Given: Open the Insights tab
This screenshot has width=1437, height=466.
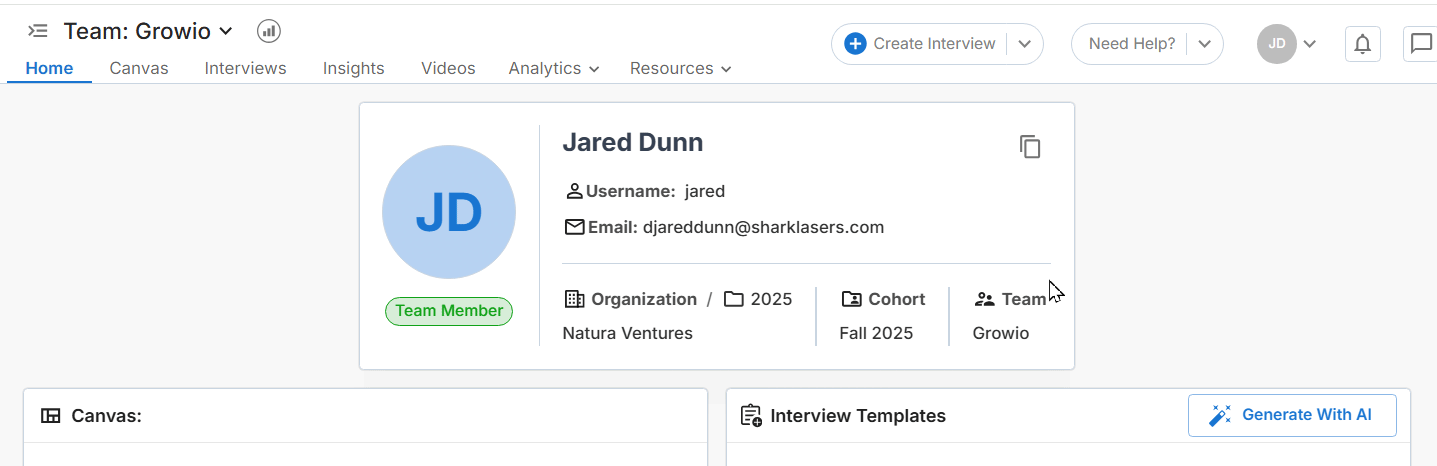Looking at the screenshot, I should [353, 68].
